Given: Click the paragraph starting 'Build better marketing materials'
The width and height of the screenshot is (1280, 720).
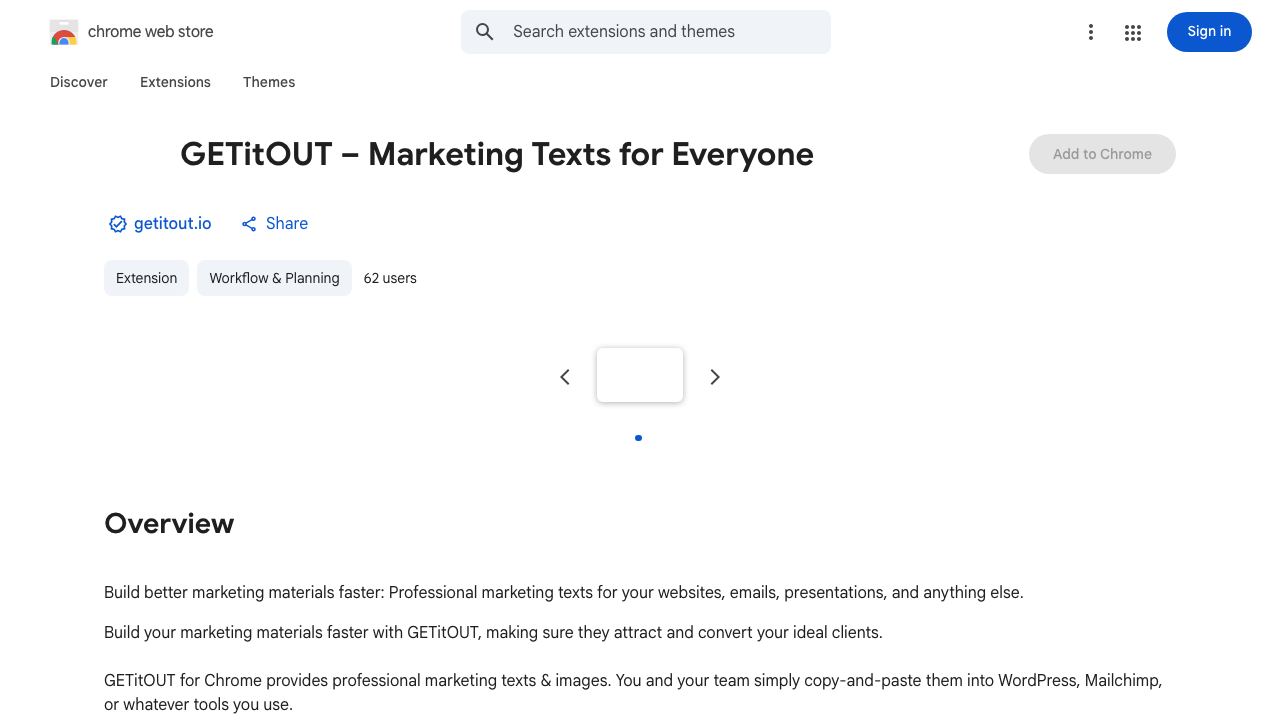Looking at the screenshot, I should [x=564, y=592].
